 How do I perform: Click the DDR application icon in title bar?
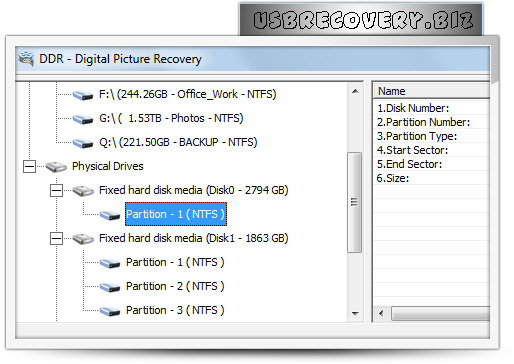[x=26, y=59]
